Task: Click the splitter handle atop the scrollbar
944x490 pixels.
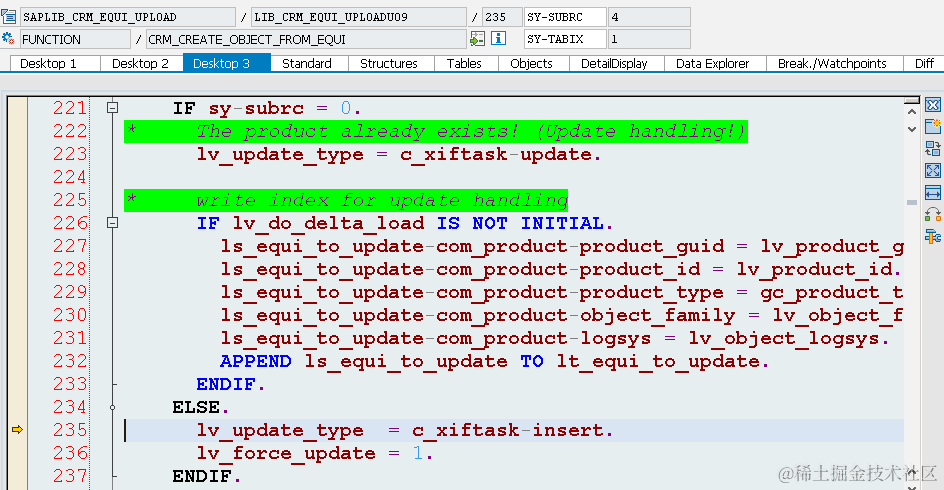Action: point(911,100)
